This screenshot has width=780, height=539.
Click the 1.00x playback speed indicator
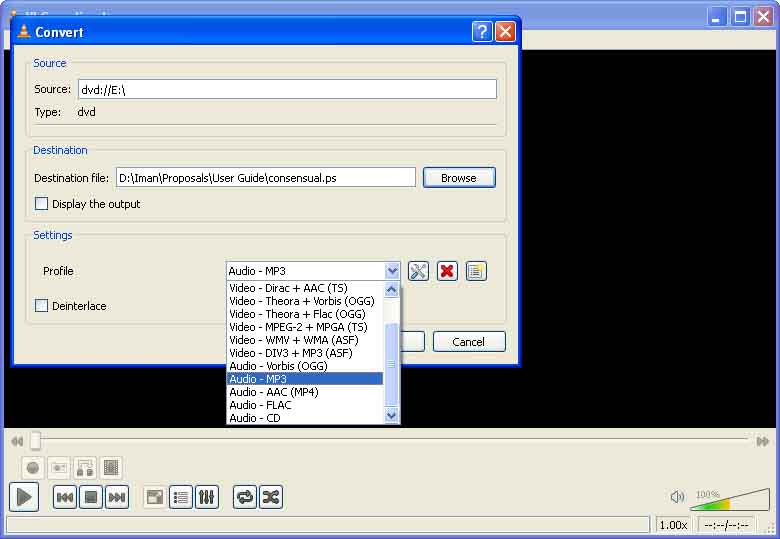coord(673,525)
